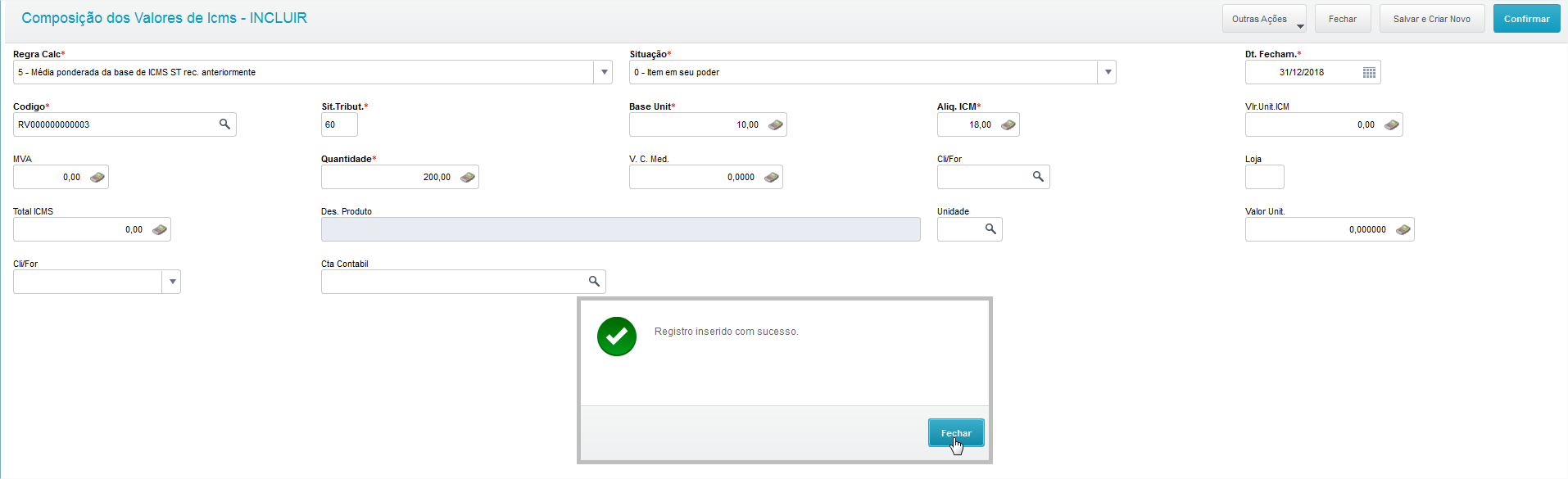
Task: Click the Base Unit calculator icon
Action: coord(775,125)
